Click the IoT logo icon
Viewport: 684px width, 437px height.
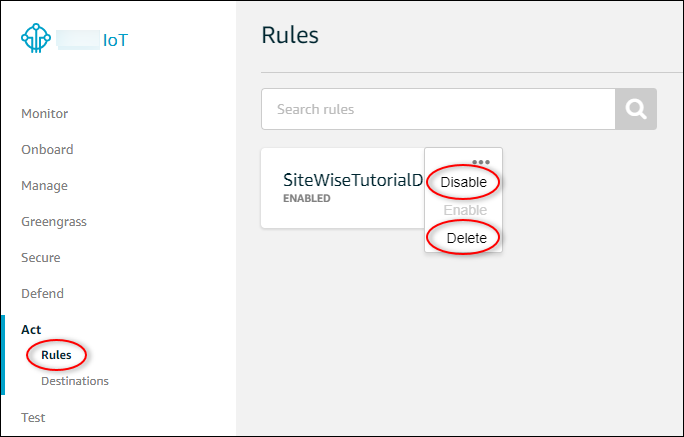[x=36, y=38]
